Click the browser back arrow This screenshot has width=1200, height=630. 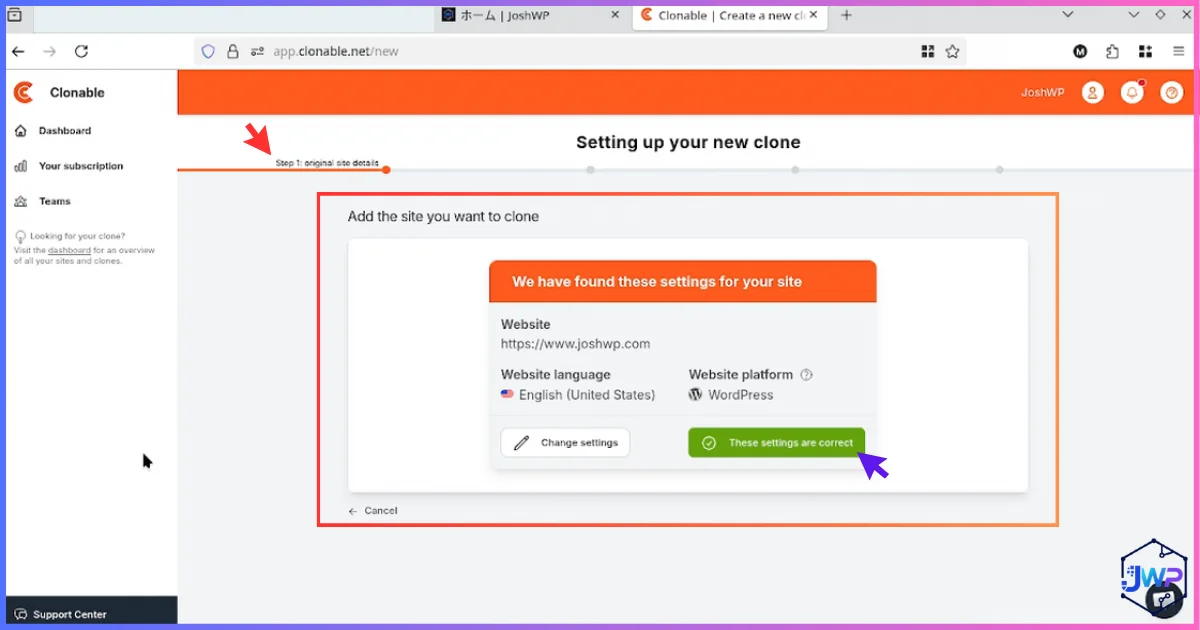pos(18,51)
